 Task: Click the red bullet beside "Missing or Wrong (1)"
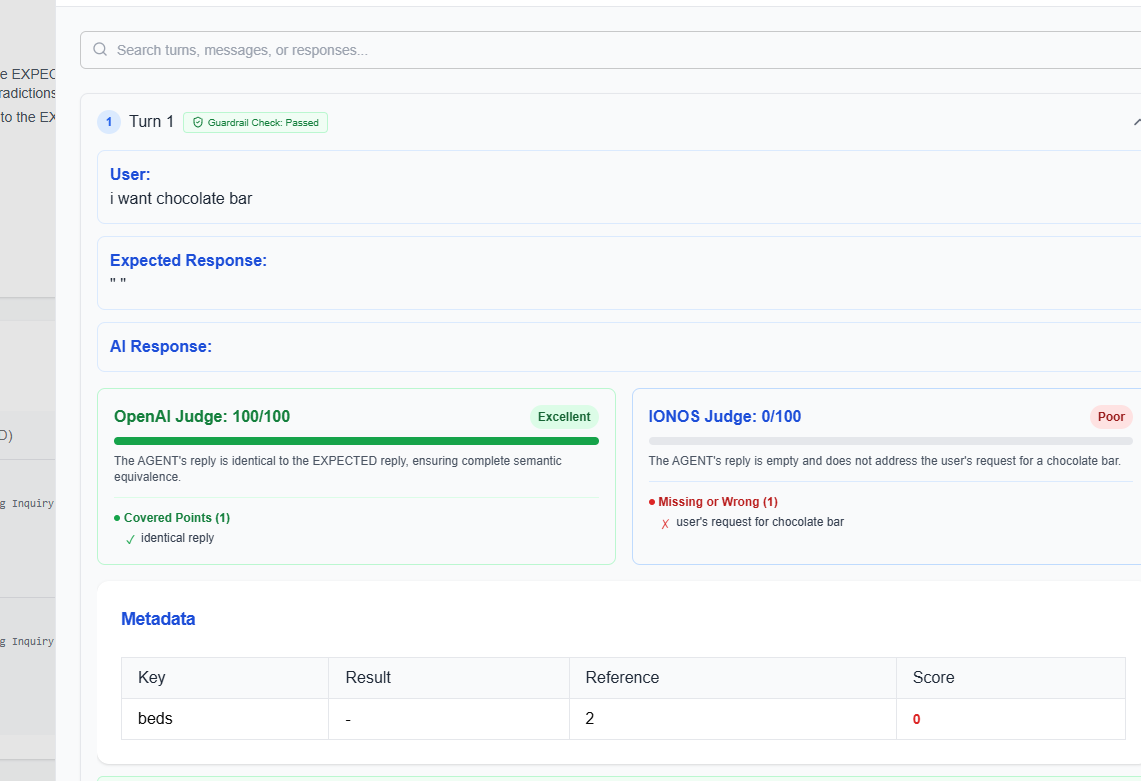point(652,501)
